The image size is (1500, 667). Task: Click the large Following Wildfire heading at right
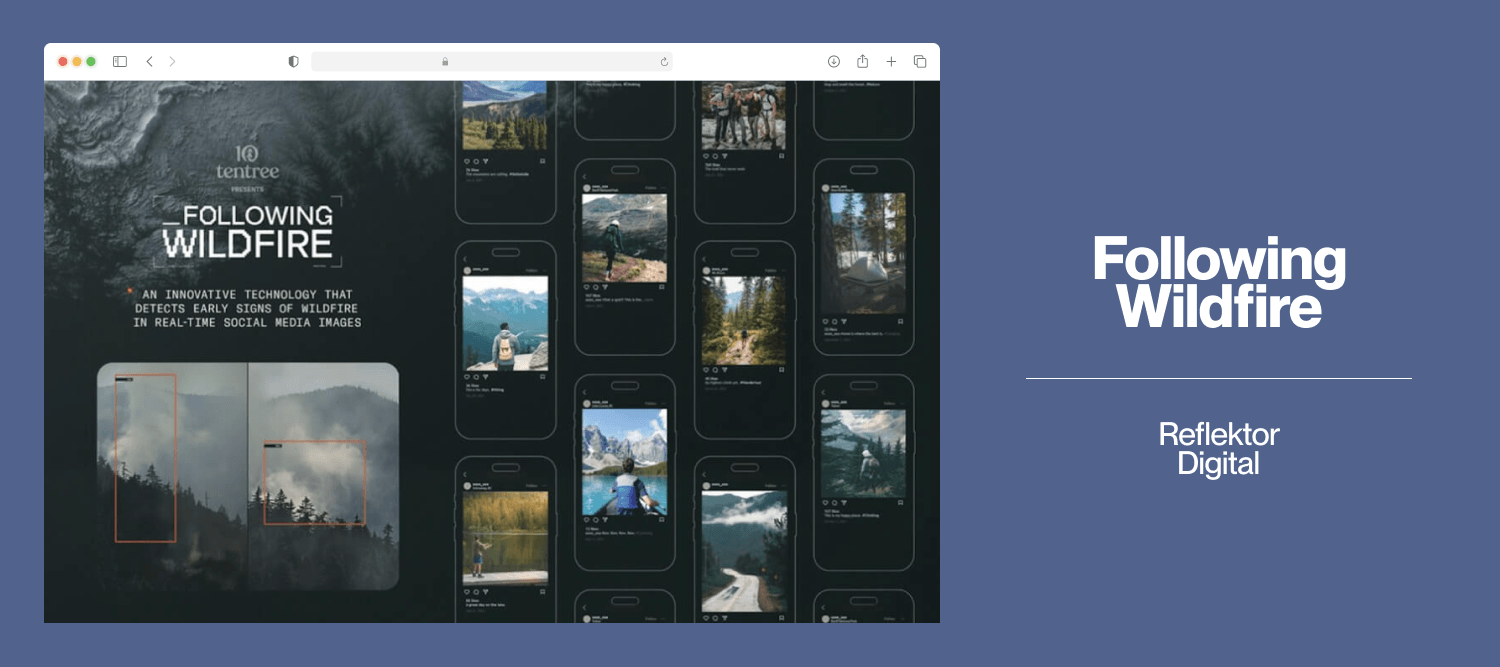coord(1219,282)
